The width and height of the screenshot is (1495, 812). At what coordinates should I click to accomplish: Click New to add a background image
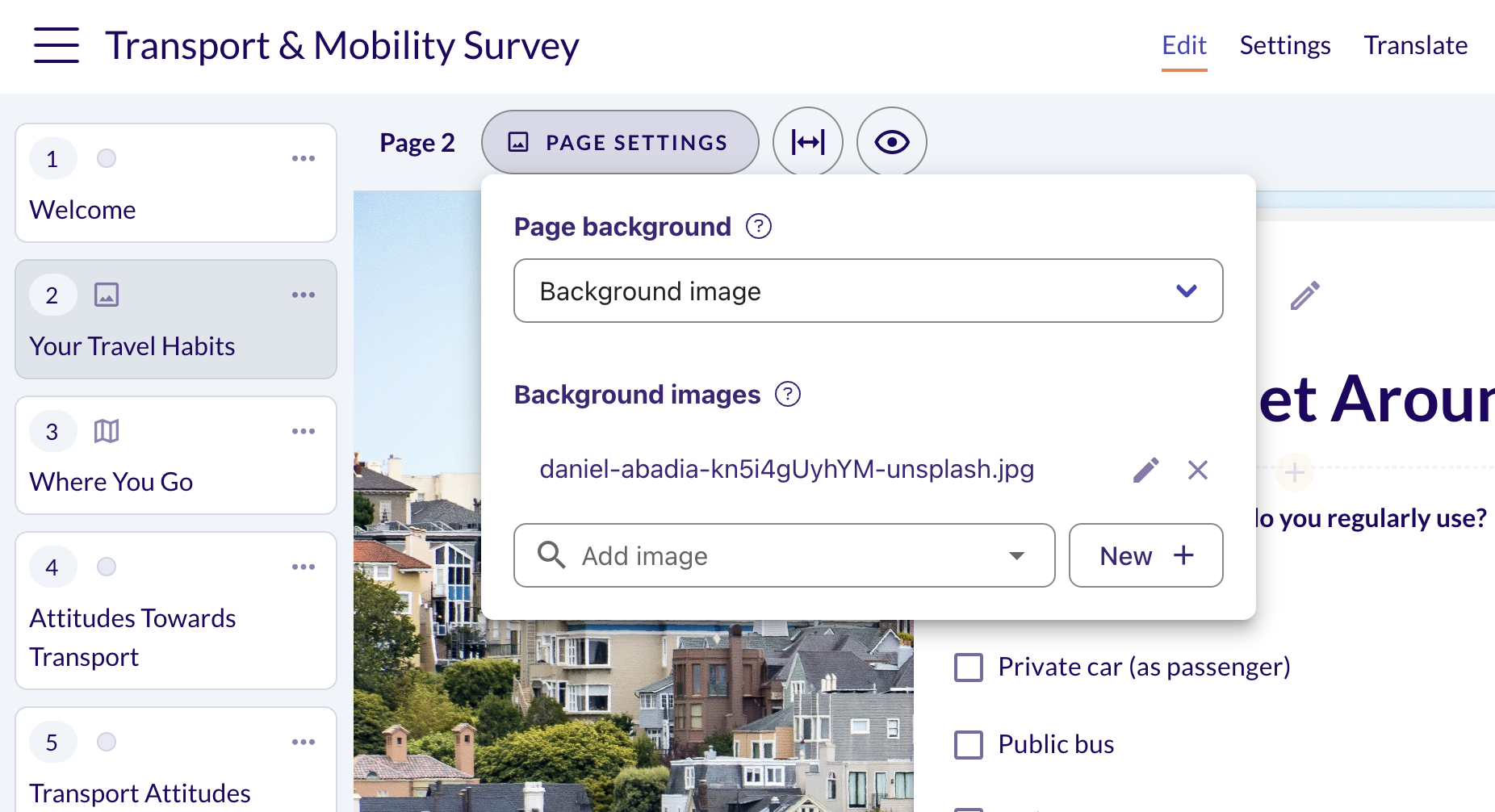tap(1146, 555)
